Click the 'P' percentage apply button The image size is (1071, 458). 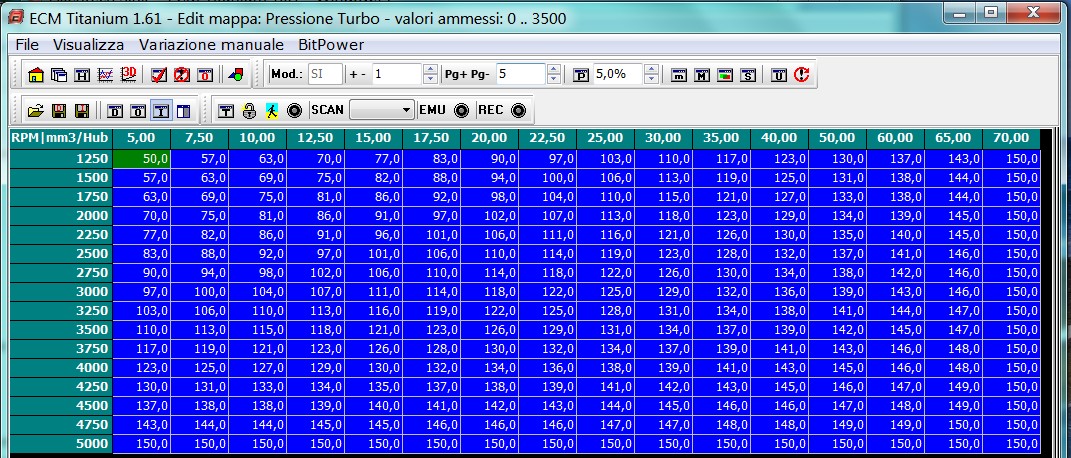click(x=581, y=75)
